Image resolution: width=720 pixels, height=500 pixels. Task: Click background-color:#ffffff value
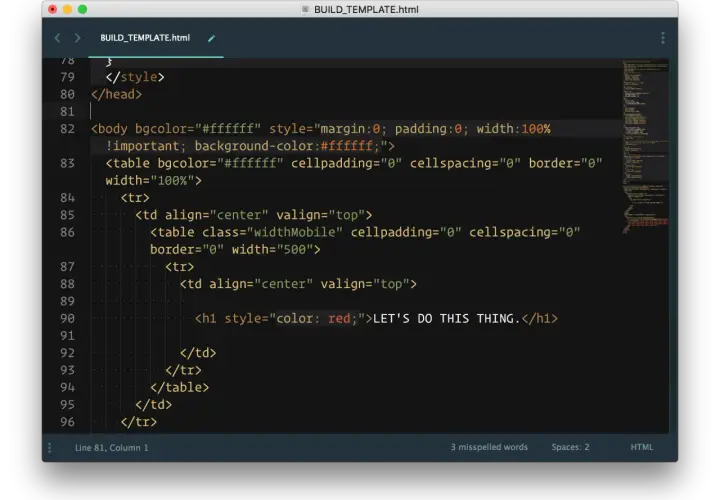[x=287, y=146]
